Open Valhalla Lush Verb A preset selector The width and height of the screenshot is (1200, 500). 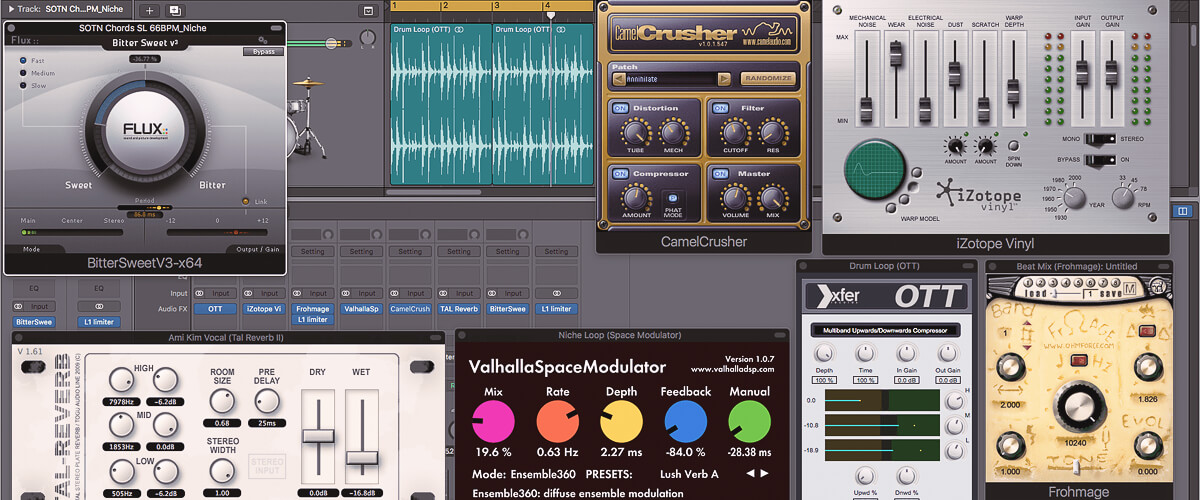pyautogui.click(x=689, y=474)
